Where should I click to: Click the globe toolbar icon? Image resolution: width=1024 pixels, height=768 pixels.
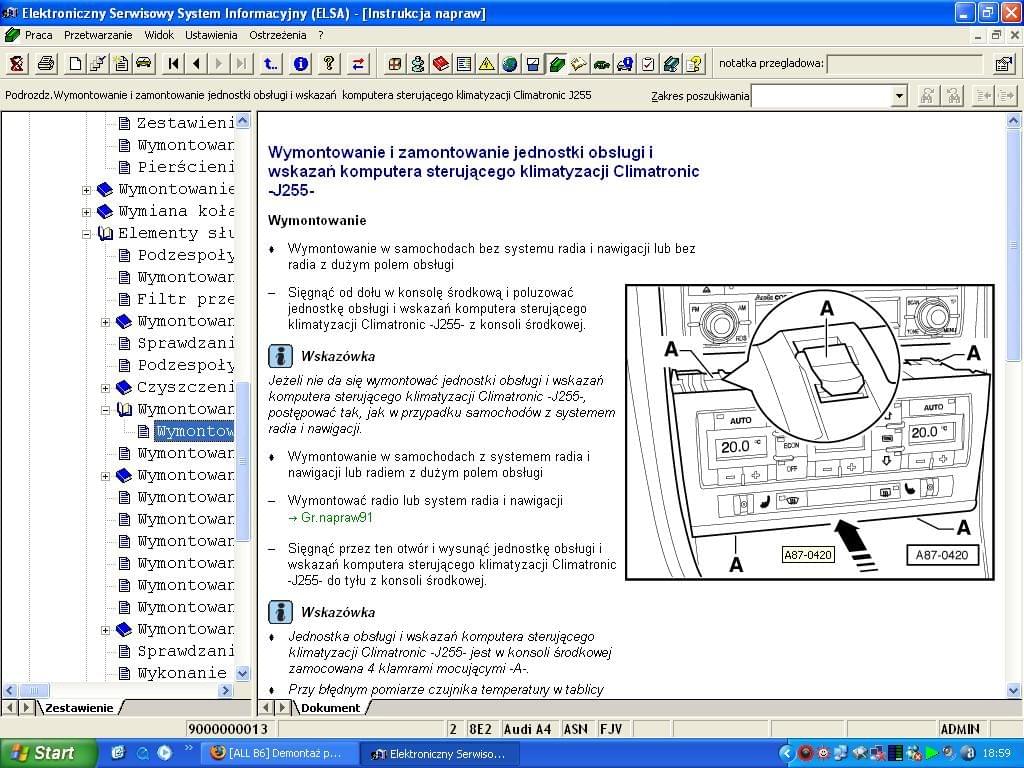tap(509, 63)
